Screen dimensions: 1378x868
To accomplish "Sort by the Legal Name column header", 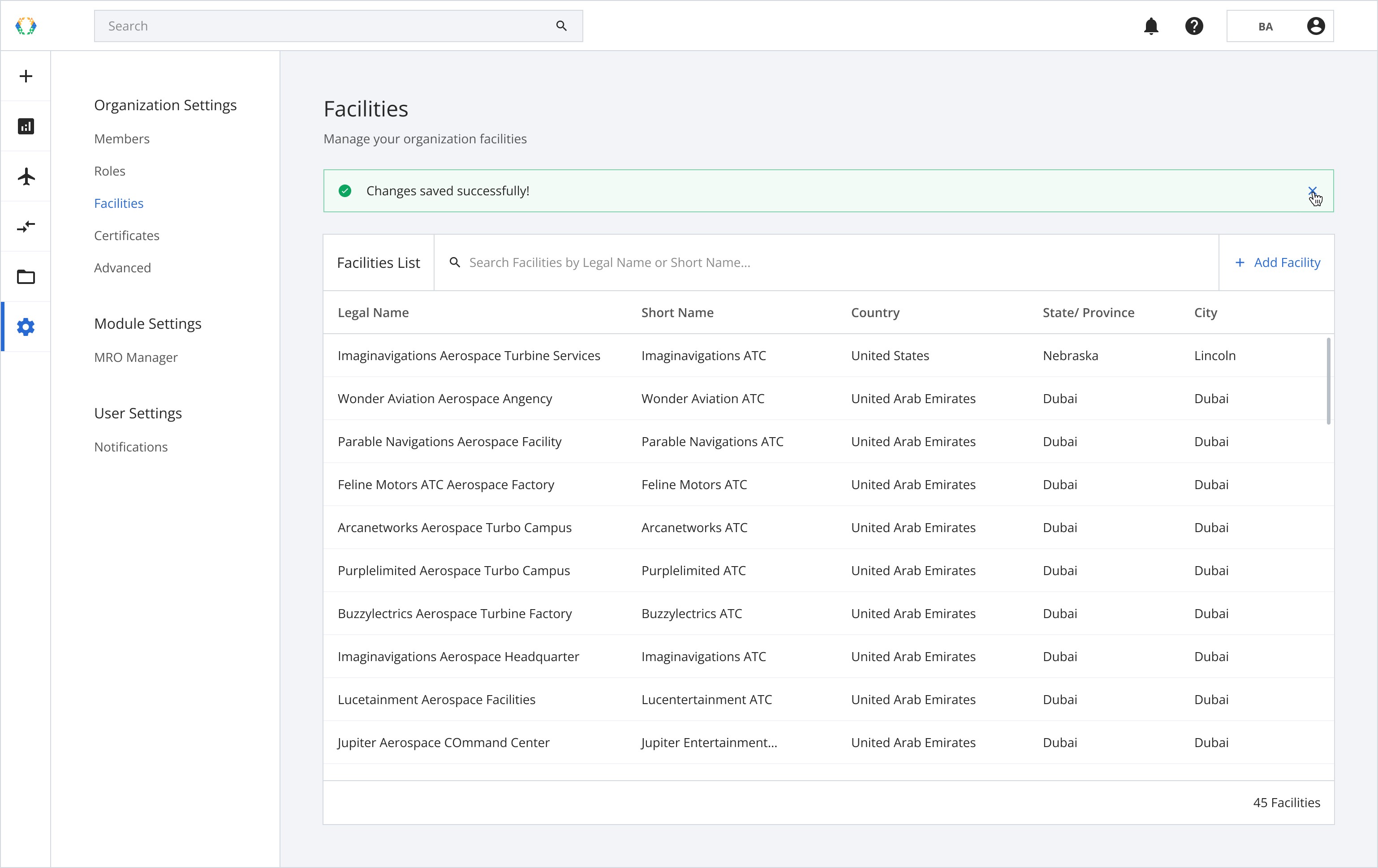I will coord(373,313).
